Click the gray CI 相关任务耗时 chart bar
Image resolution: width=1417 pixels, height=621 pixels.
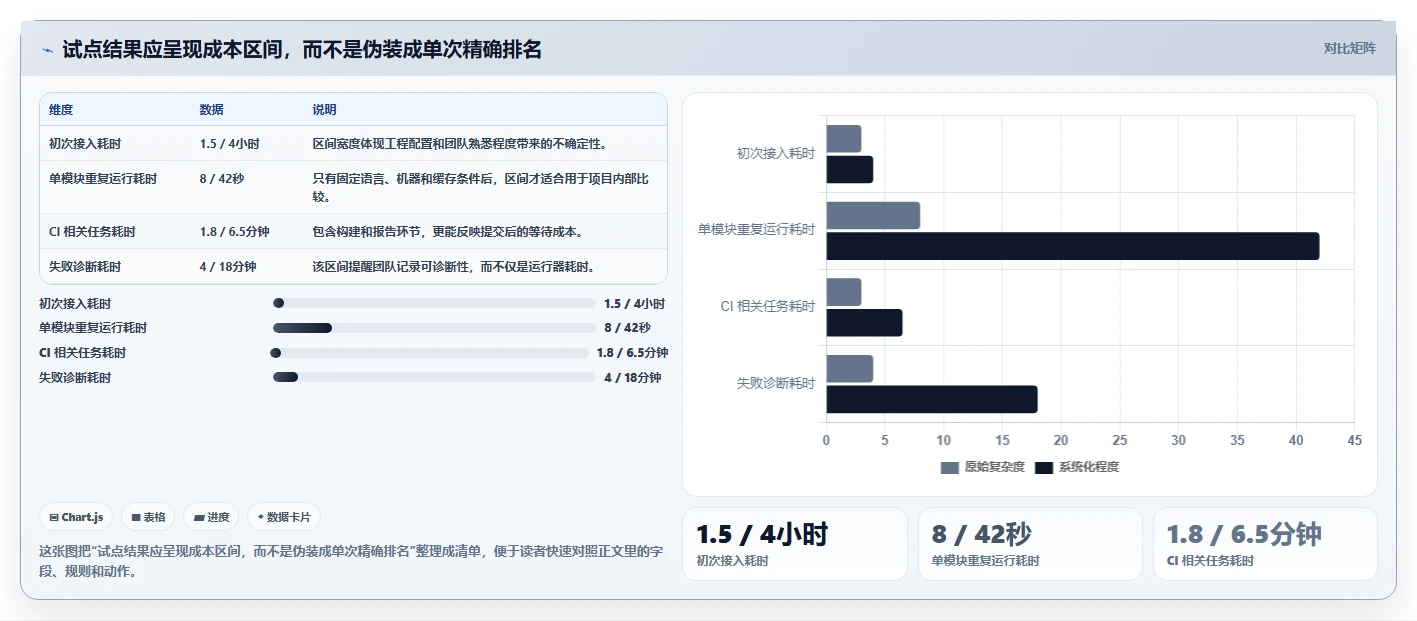click(844, 292)
